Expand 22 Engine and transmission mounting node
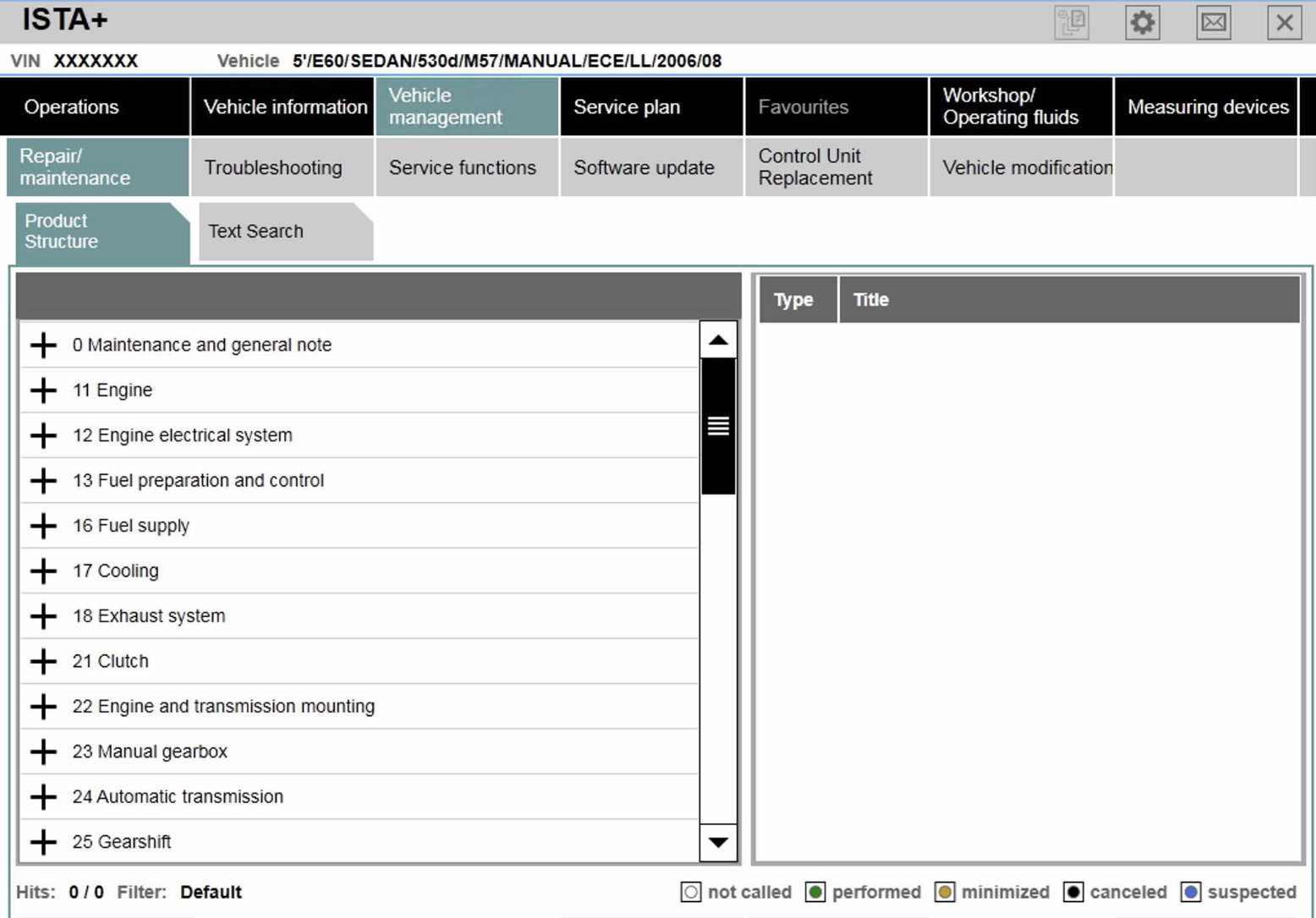 pyautogui.click(x=43, y=707)
